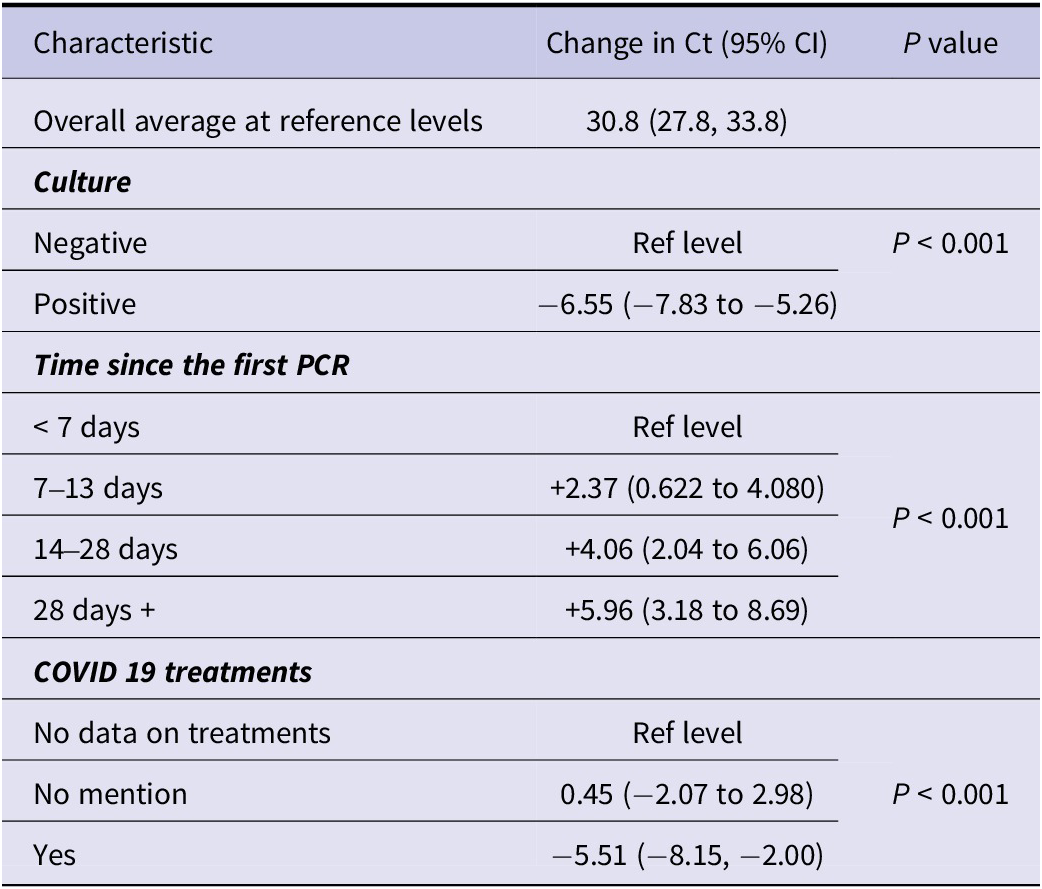
Task: Click the −6.55 (−7.83 to −5.26) cell
Action: click(688, 304)
